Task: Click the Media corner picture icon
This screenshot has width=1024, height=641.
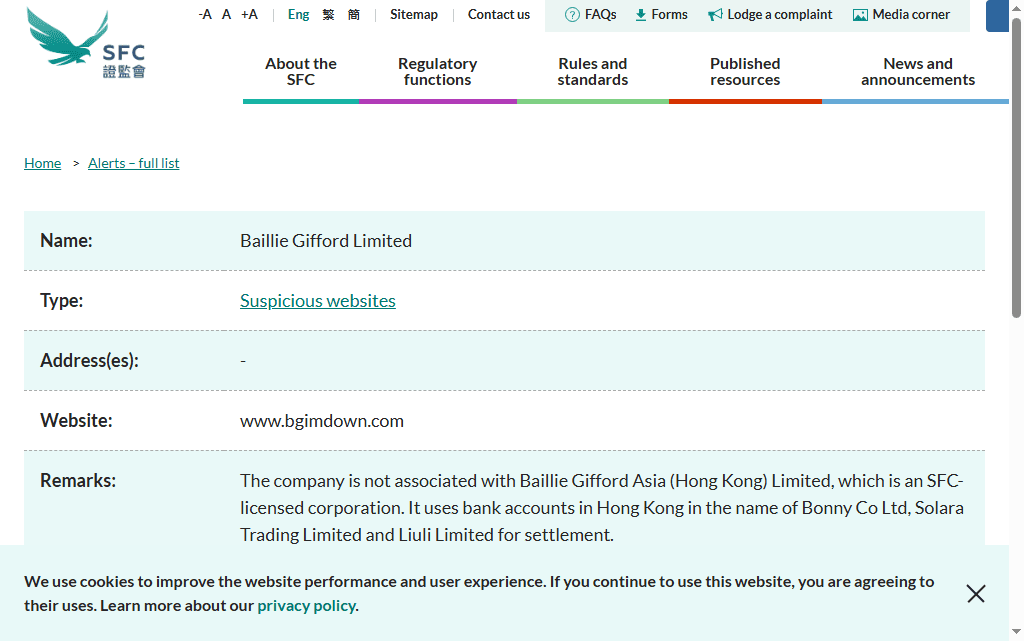Action: 860,14
